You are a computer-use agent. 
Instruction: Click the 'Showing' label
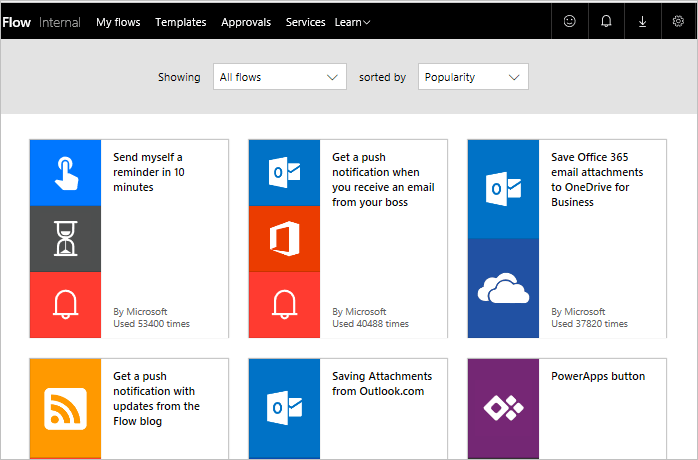pyautogui.click(x=179, y=77)
